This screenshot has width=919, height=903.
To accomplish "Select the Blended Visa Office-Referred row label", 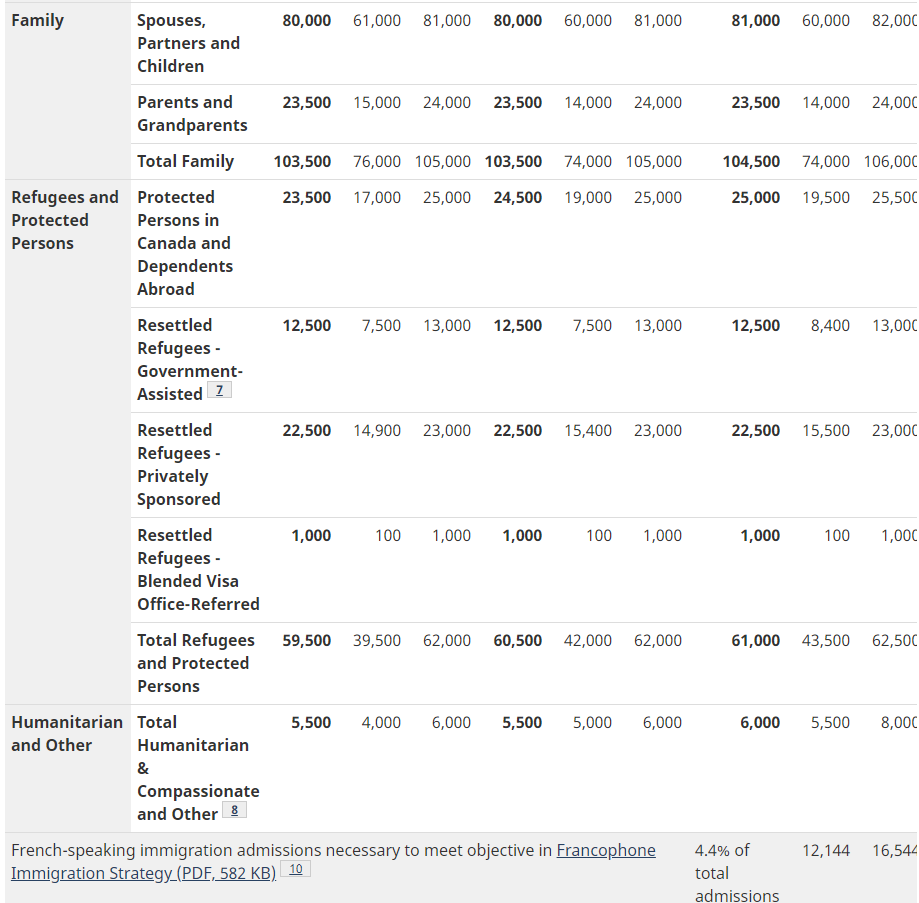I will point(198,570).
